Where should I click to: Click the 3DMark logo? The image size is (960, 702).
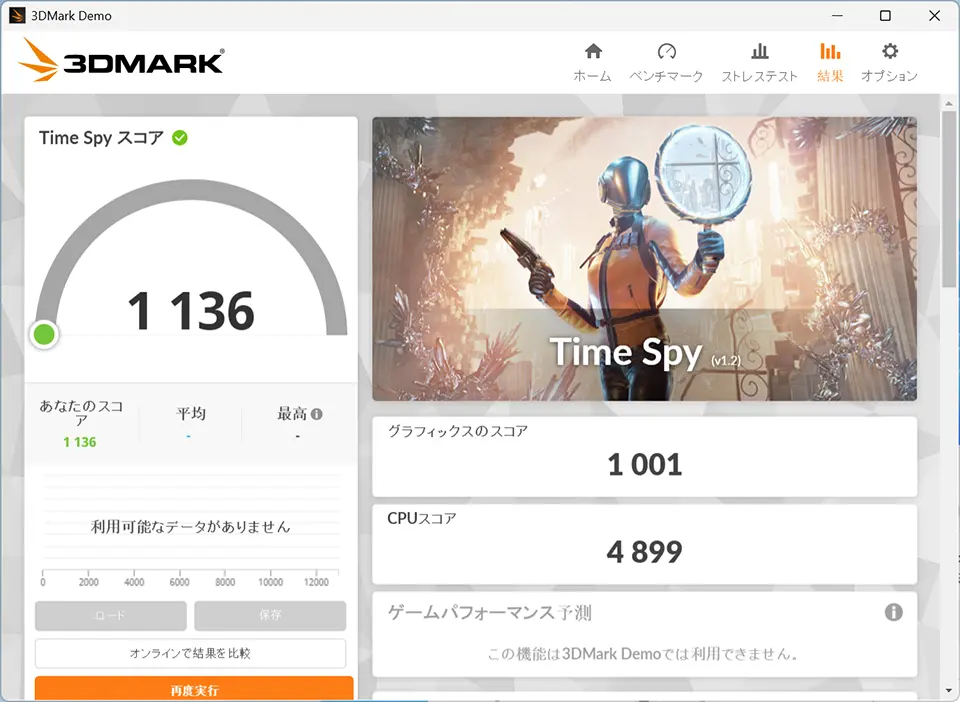122,60
